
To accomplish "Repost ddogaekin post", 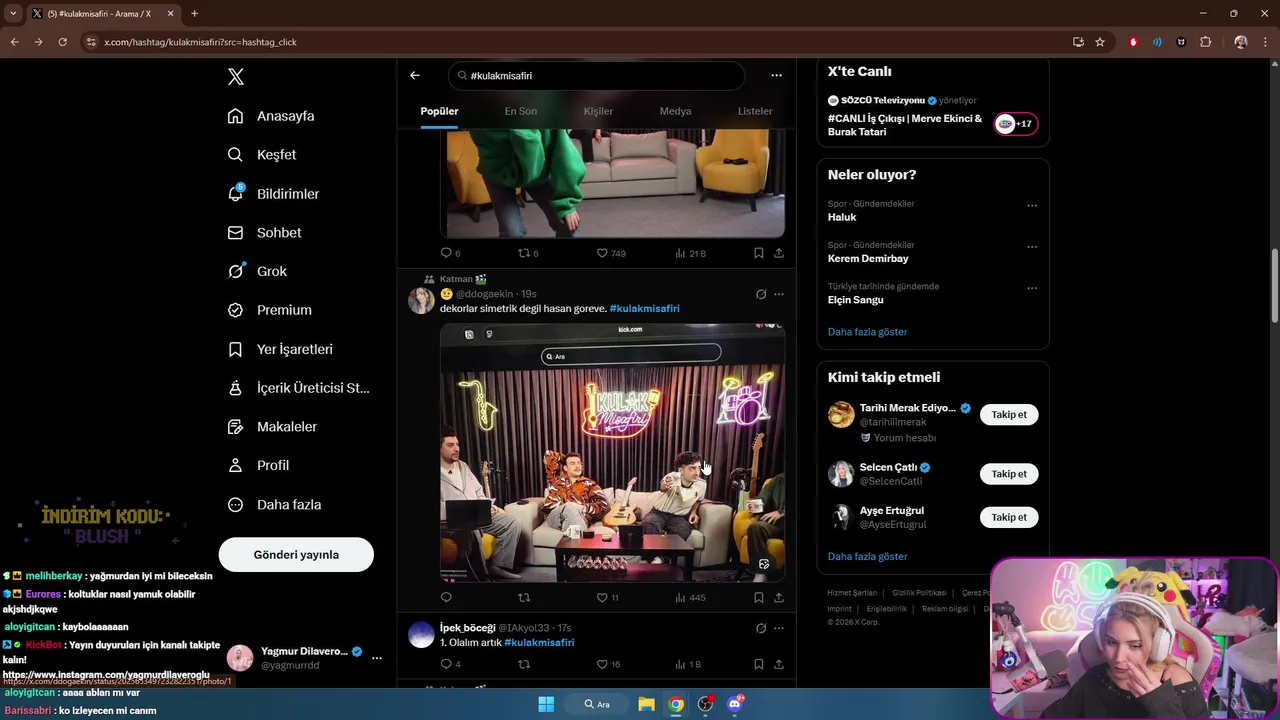I will pos(523,597).
